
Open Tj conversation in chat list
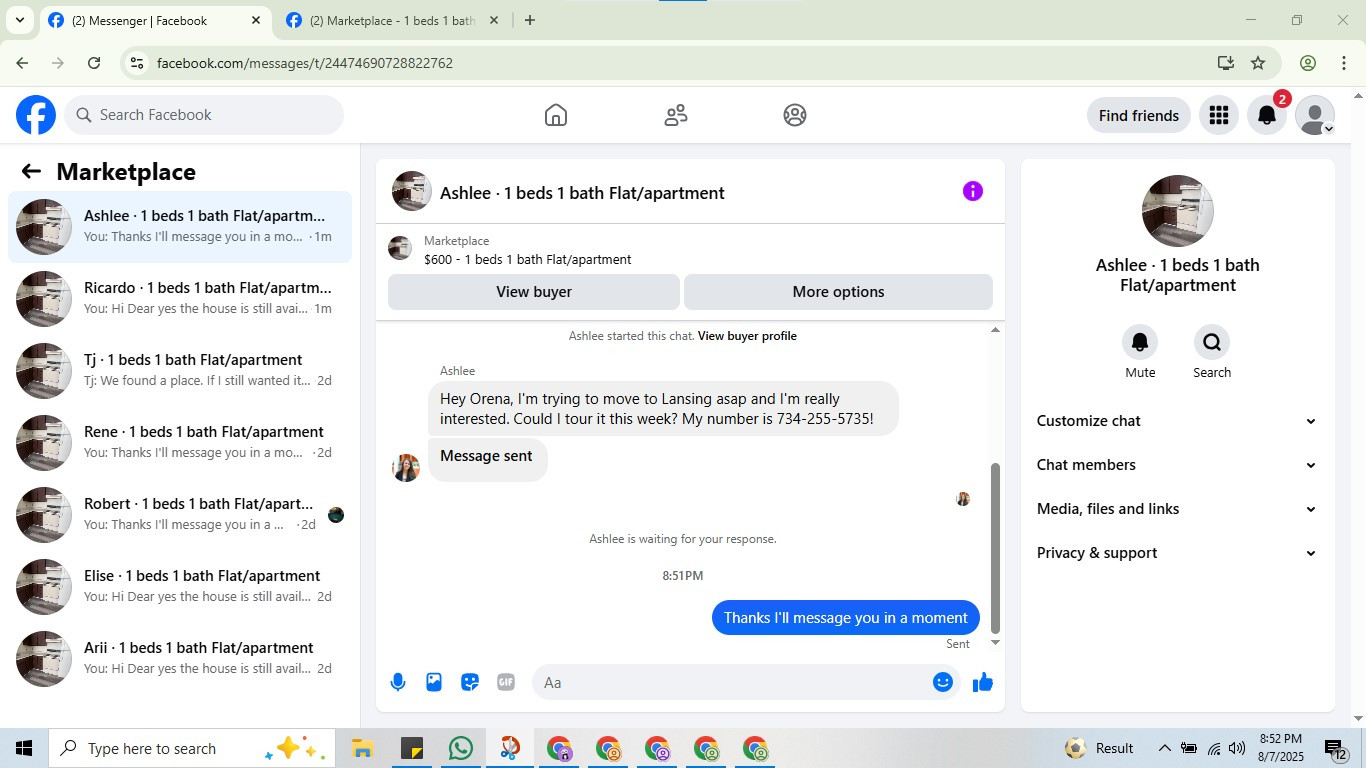180,371
